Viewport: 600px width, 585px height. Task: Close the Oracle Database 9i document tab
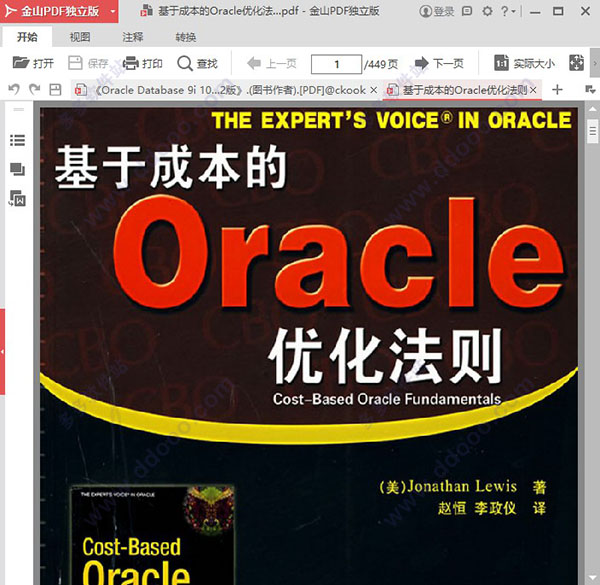pos(374,90)
